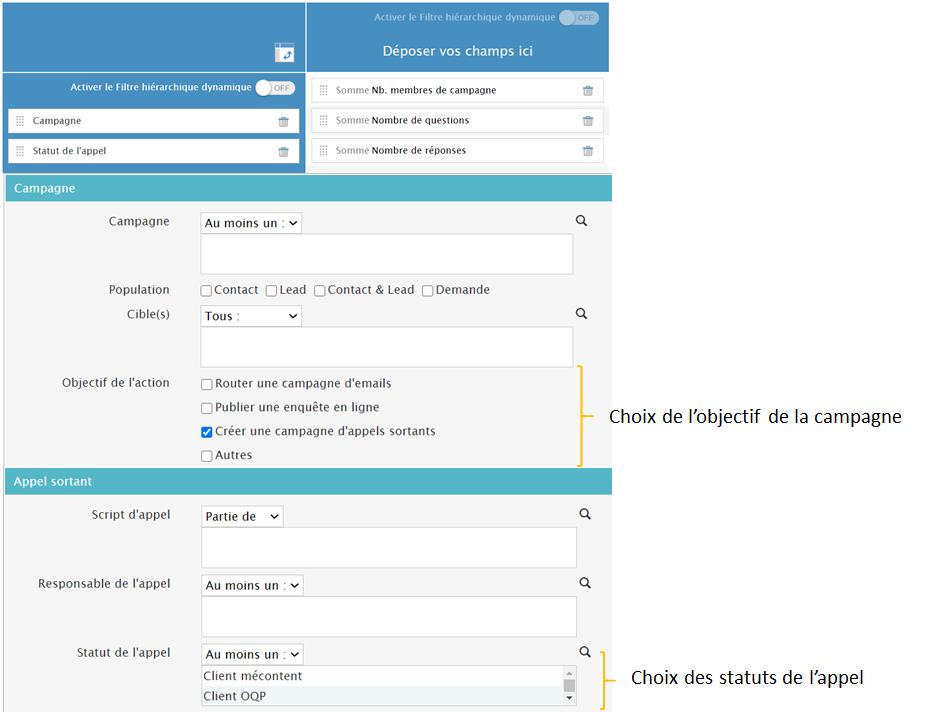Viewport: 938px width, 712px height.
Task: Click the Campagne text input area
Action: coord(386,254)
